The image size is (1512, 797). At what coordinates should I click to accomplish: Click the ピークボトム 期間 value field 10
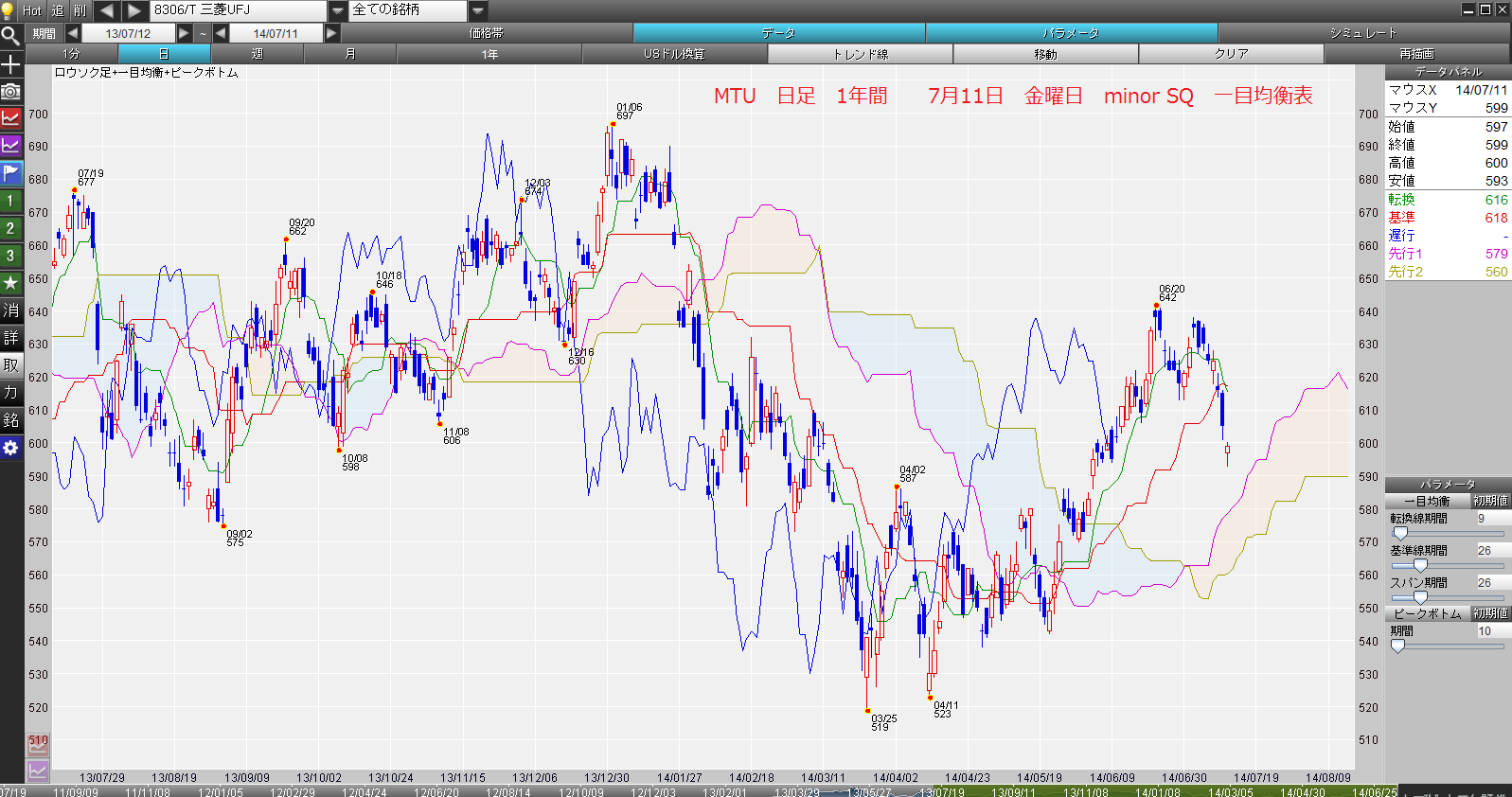click(1493, 630)
